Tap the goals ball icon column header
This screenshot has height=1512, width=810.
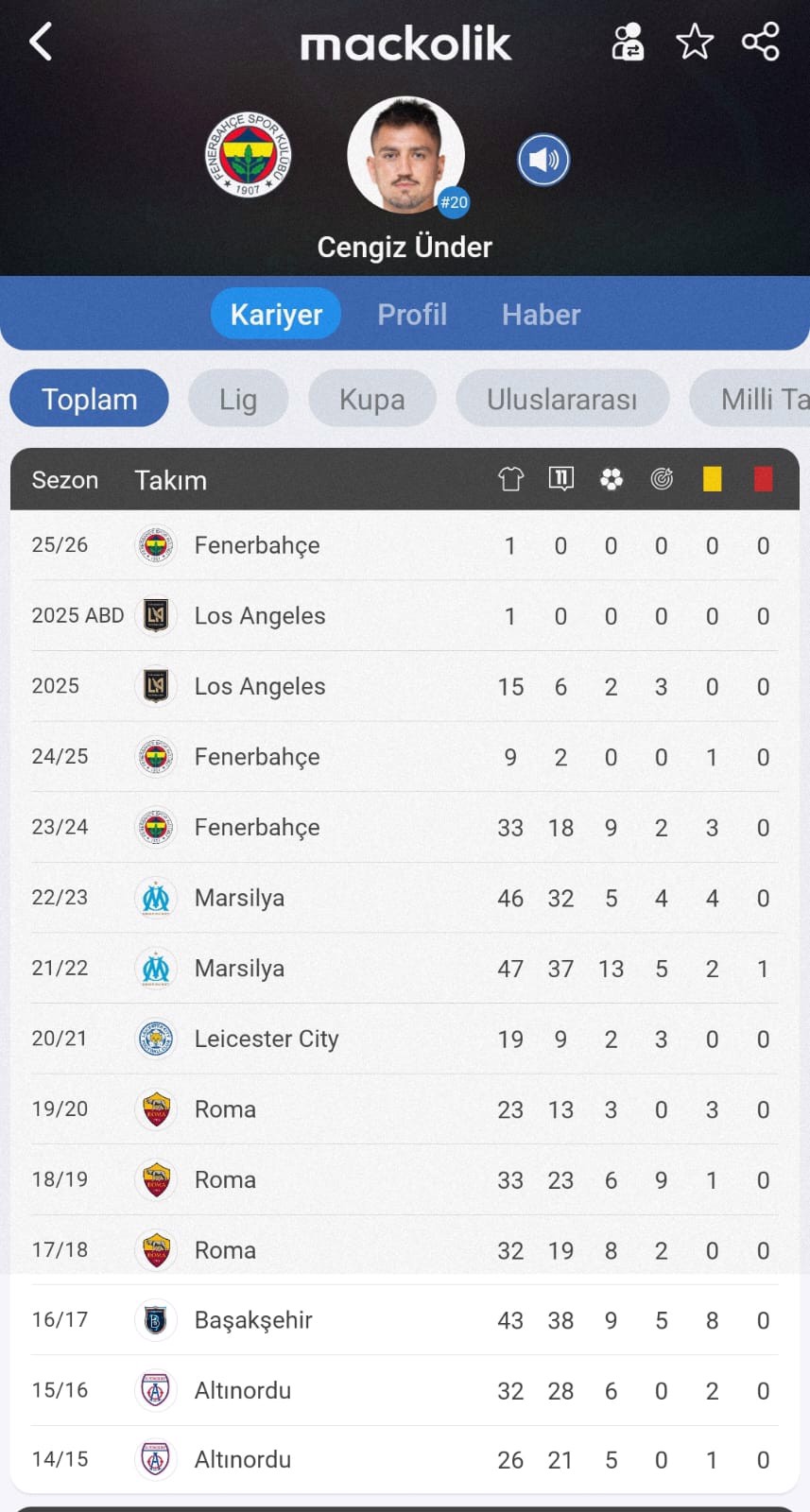tap(612, 479)
